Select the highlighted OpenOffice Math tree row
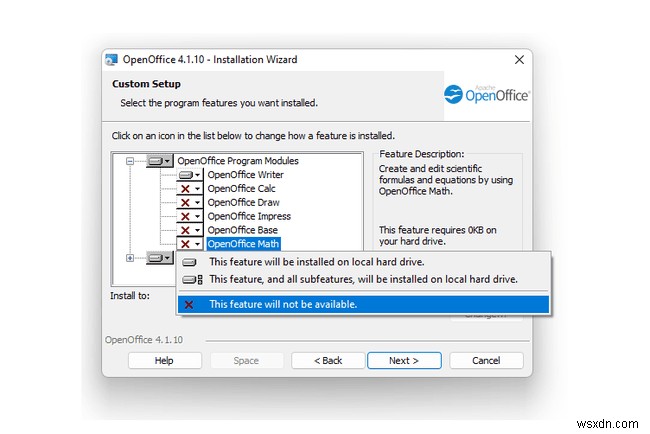Image resolution: width=650 pixels, height=434 pixels. pos(243,244)
